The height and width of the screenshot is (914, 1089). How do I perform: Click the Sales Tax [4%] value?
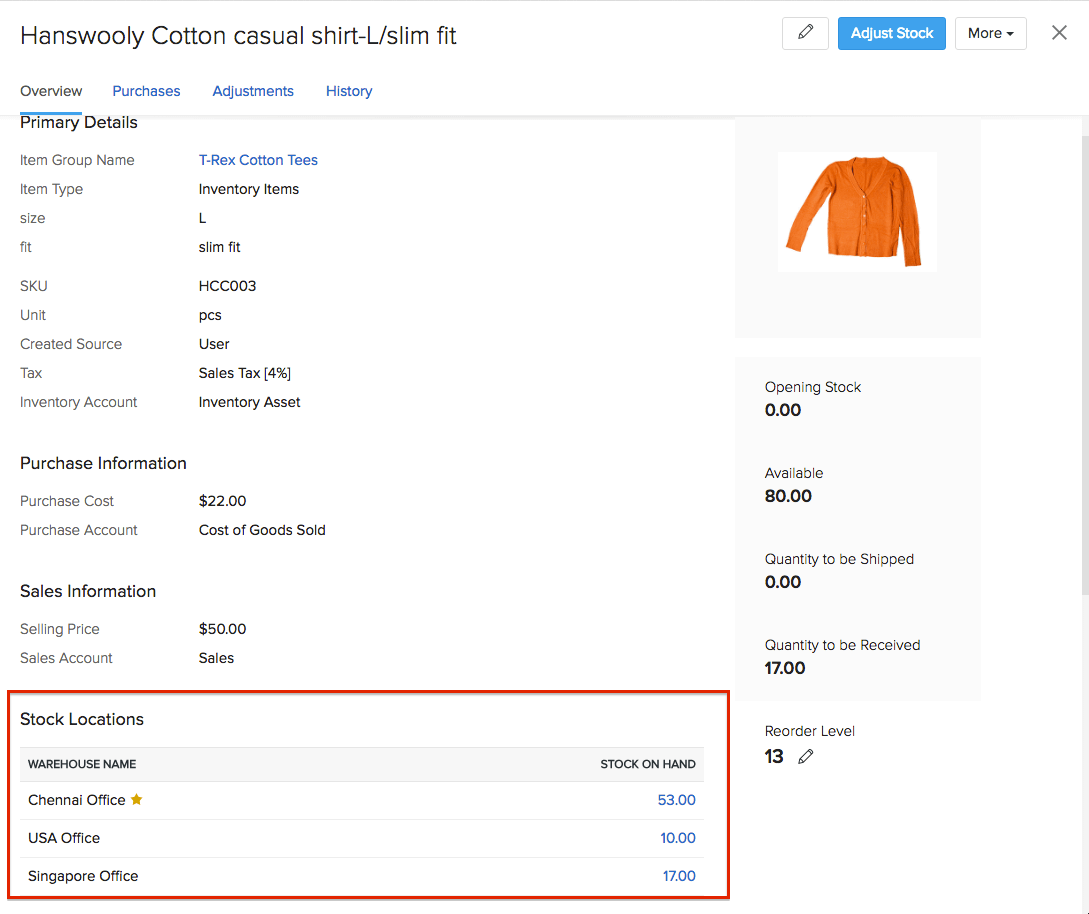pos(244,374)
